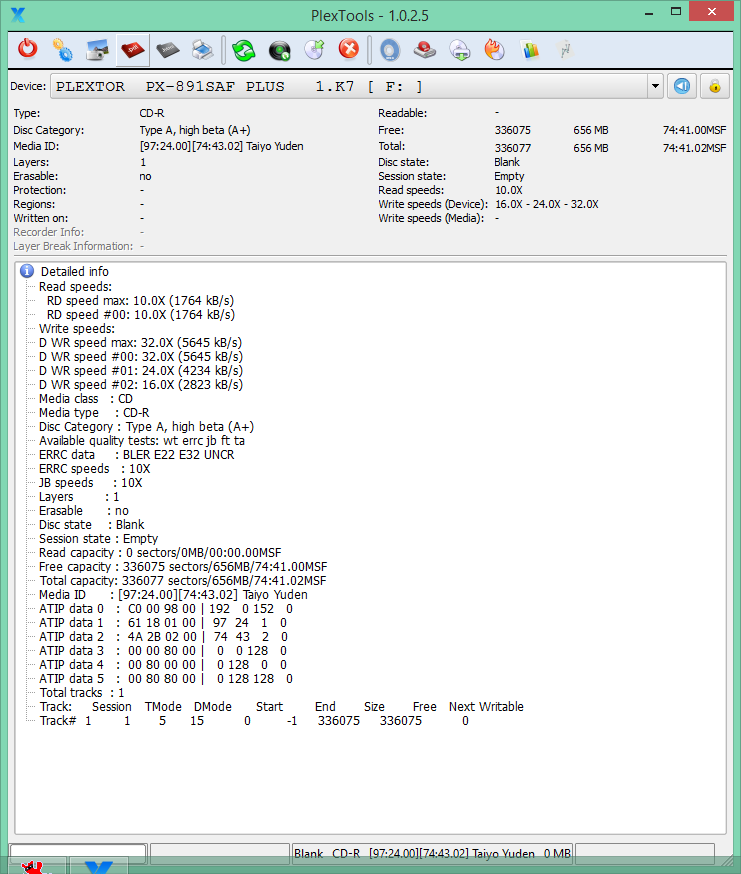
Task: Maximize the PlexTools window
Action: point(676,12)
